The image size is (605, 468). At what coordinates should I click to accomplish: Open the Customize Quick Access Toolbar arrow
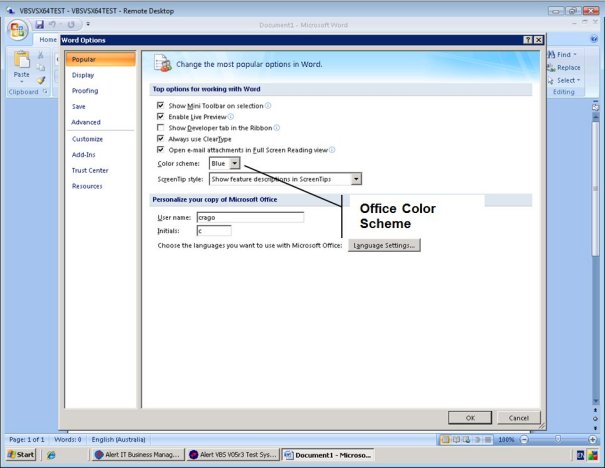click(x=88, y=24)
